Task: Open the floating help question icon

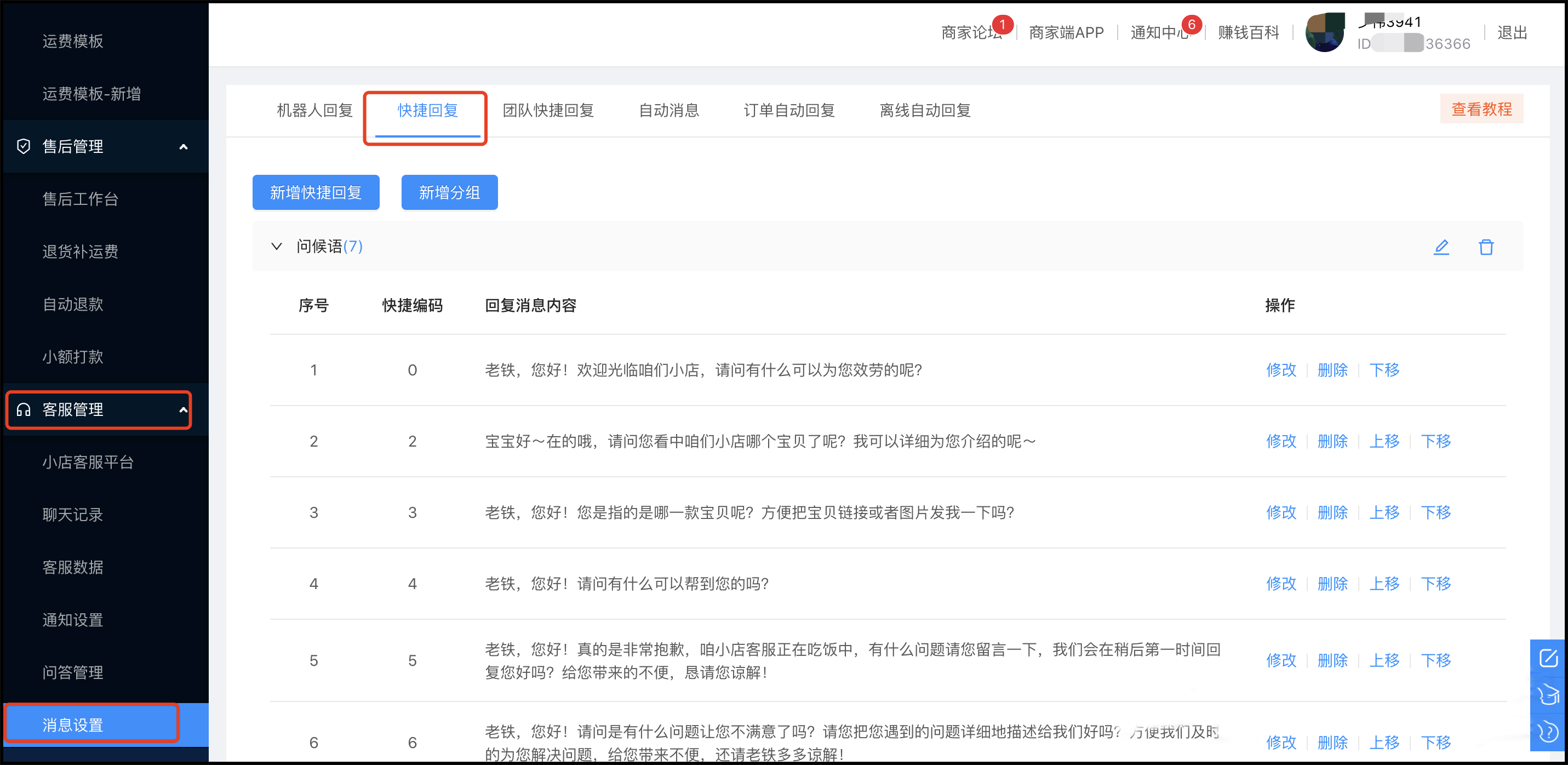Action: click(x=1548, y=732)
